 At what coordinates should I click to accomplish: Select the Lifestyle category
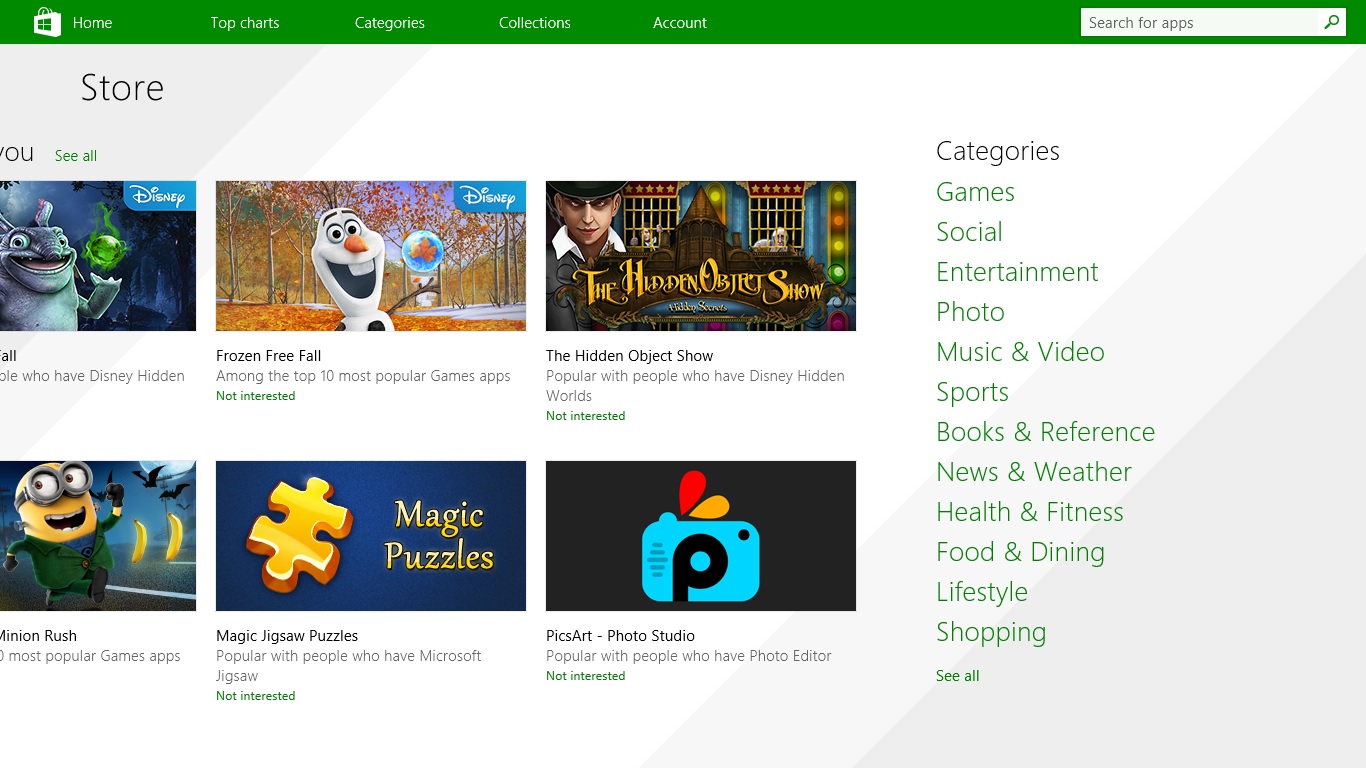[982, 592]
